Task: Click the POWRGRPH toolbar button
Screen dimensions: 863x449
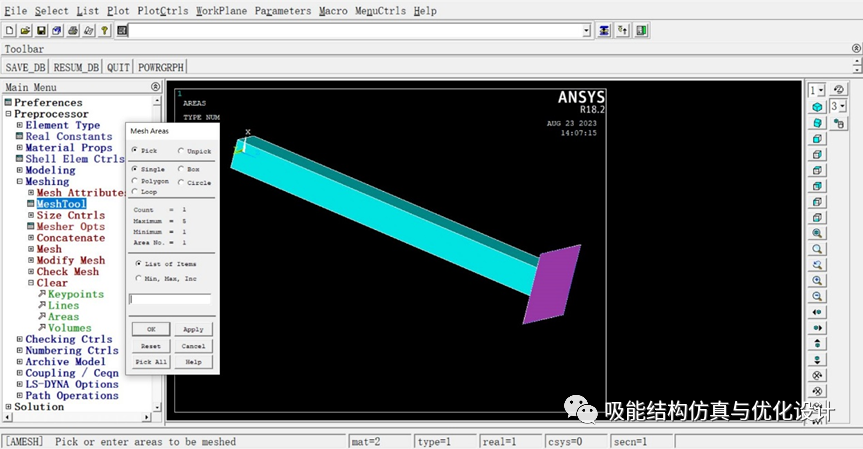Action: tap(161, 67)
